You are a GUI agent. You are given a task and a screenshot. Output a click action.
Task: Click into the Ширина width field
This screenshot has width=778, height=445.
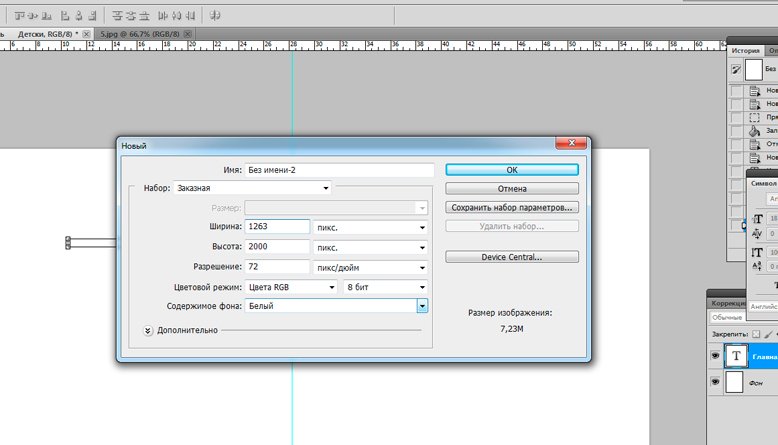(277, 227)
